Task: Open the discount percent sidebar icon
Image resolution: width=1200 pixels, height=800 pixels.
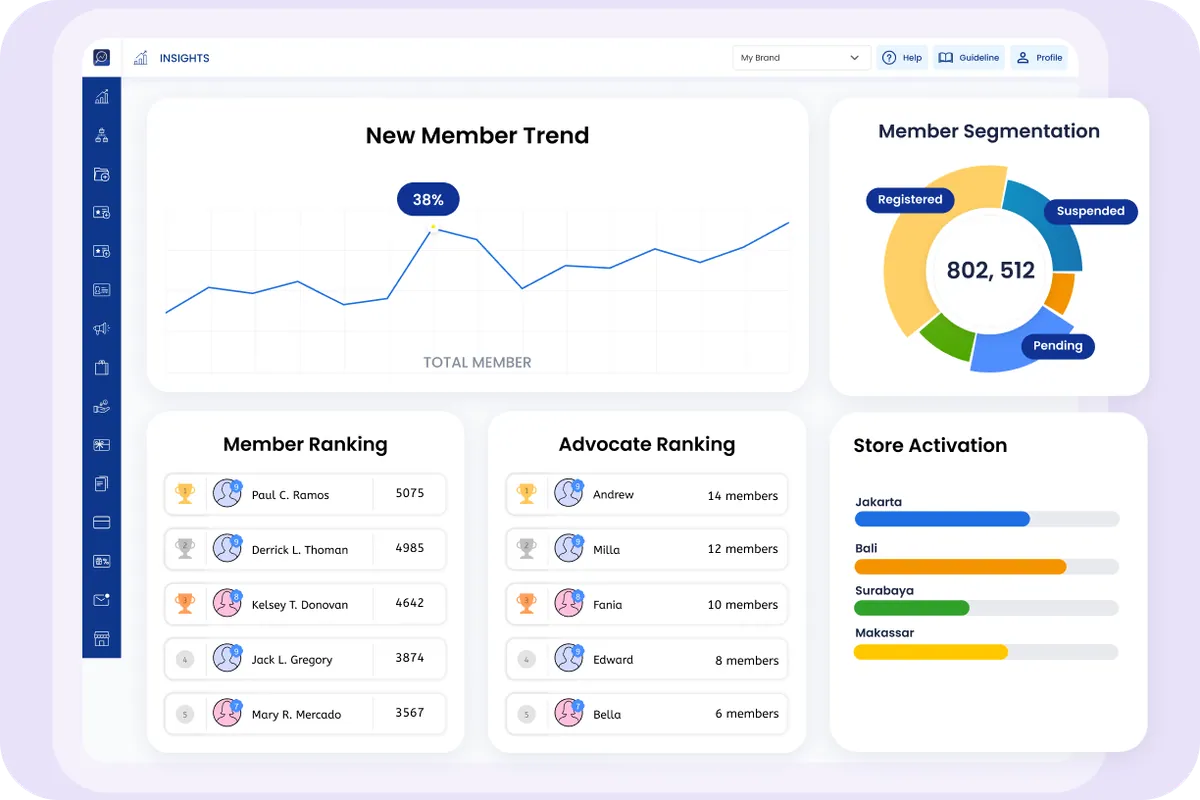Action: click(101, 561)
